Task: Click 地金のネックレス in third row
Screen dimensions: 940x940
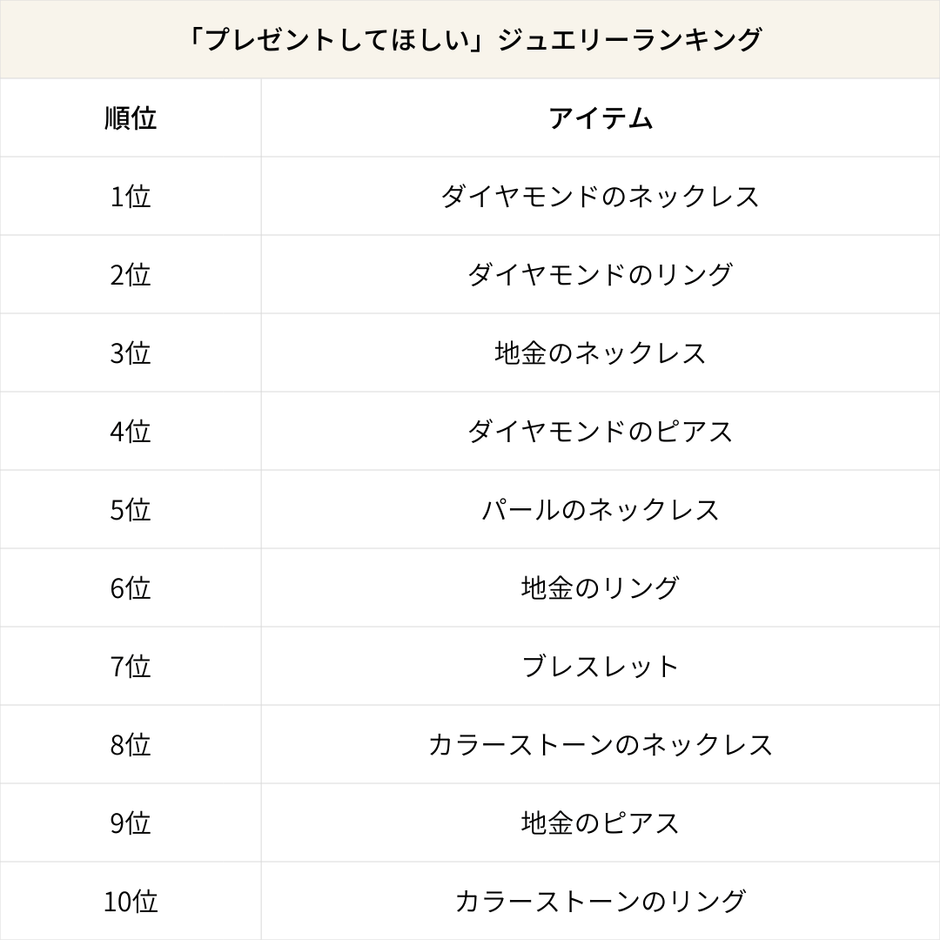Action: pyautogui.click(x=600, y=353)
